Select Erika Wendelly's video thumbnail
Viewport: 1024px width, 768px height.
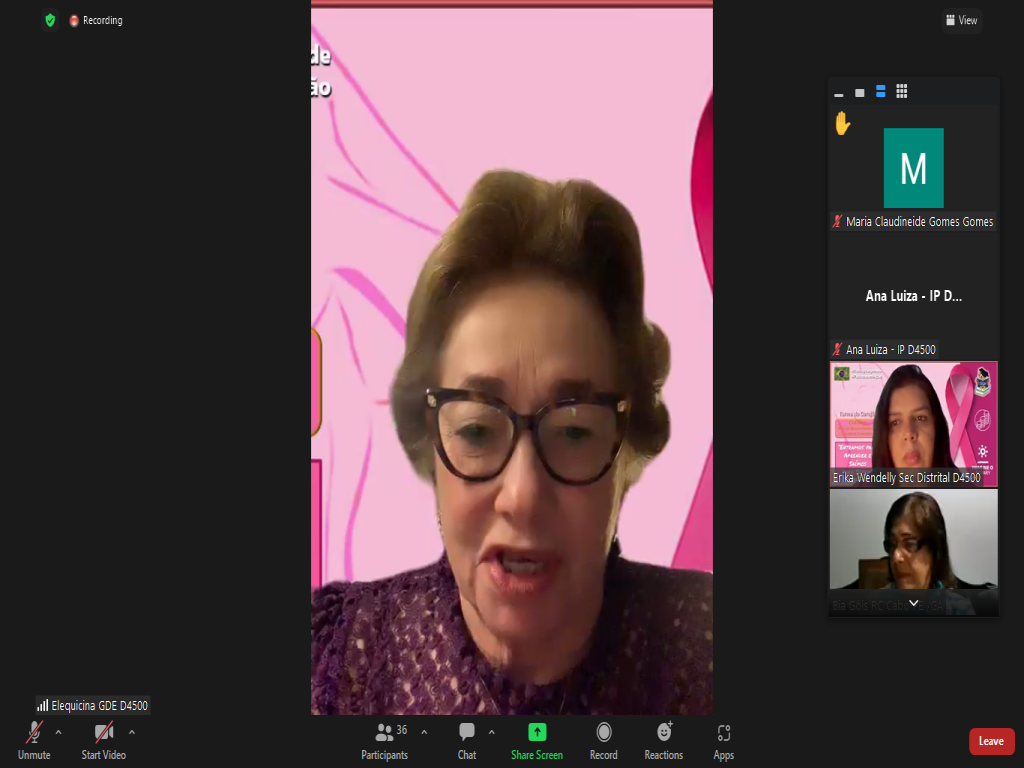click(913, 424)
